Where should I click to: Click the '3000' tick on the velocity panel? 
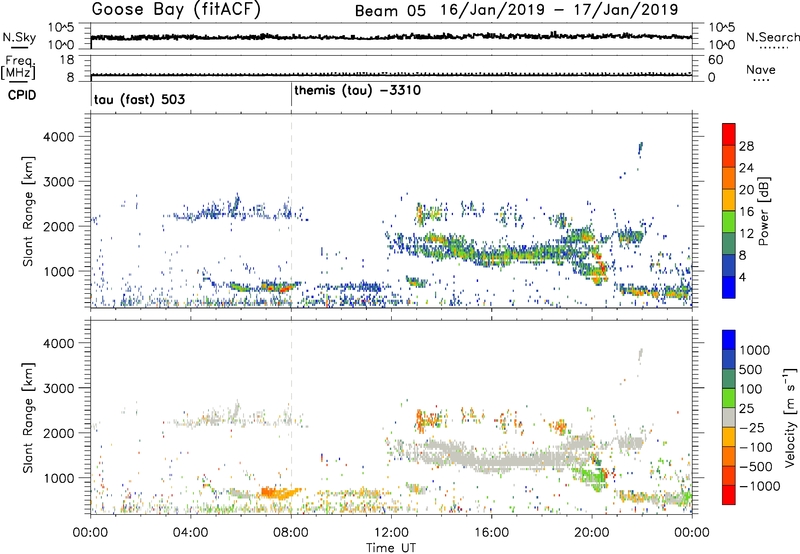click(59, 388)
